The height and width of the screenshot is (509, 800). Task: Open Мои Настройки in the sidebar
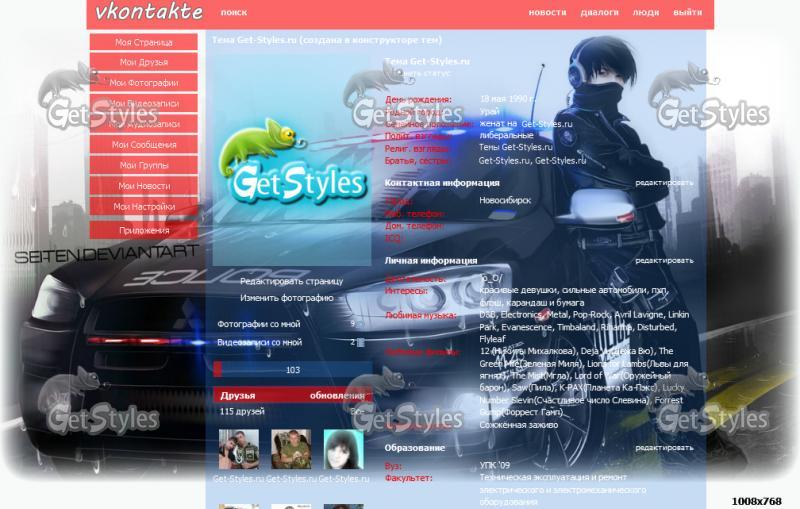tap(143, 207)
